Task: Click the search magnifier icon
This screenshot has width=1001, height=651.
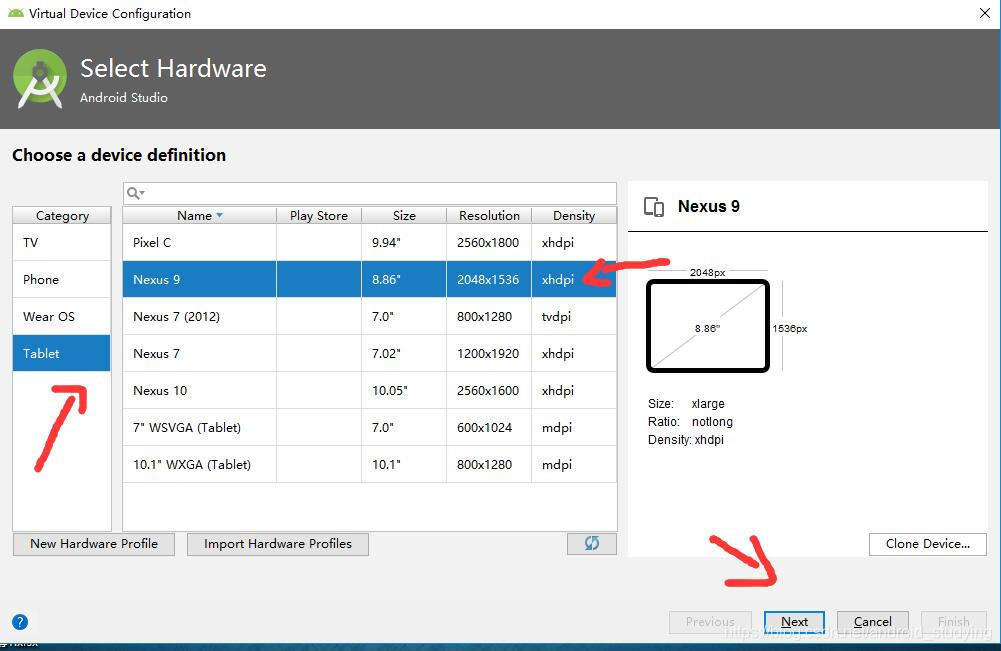Action: [x=135, y=193]
